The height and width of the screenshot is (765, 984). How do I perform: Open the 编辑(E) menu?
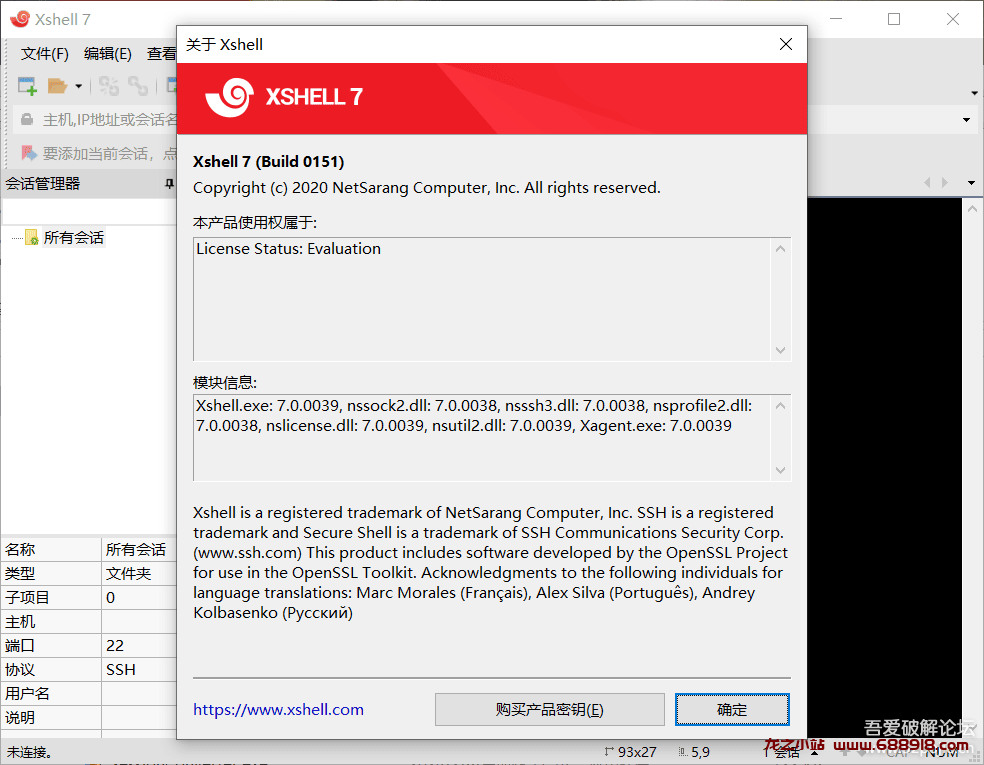(x=108, y=54)
